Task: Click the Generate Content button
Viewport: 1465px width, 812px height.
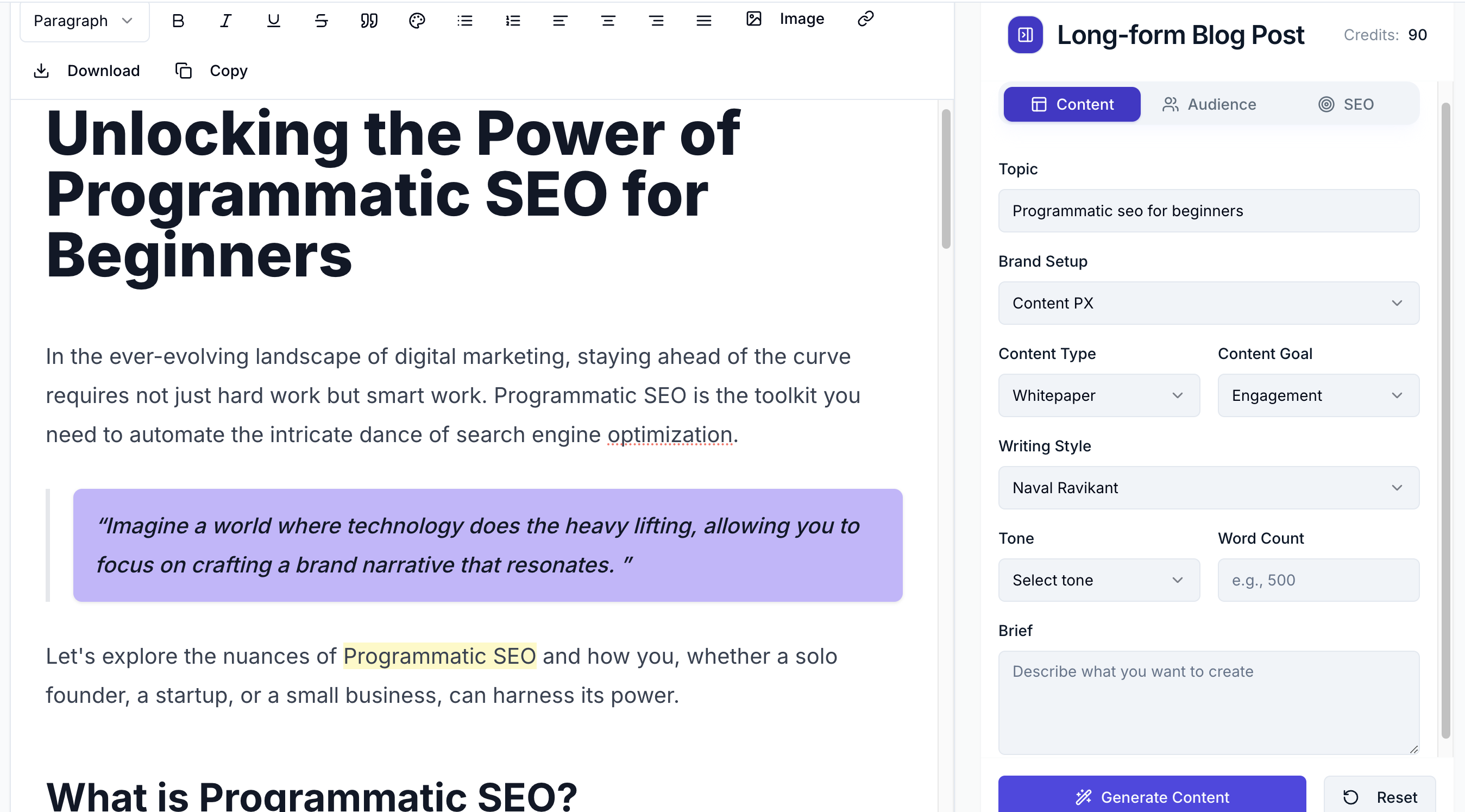Action: 1152,796
